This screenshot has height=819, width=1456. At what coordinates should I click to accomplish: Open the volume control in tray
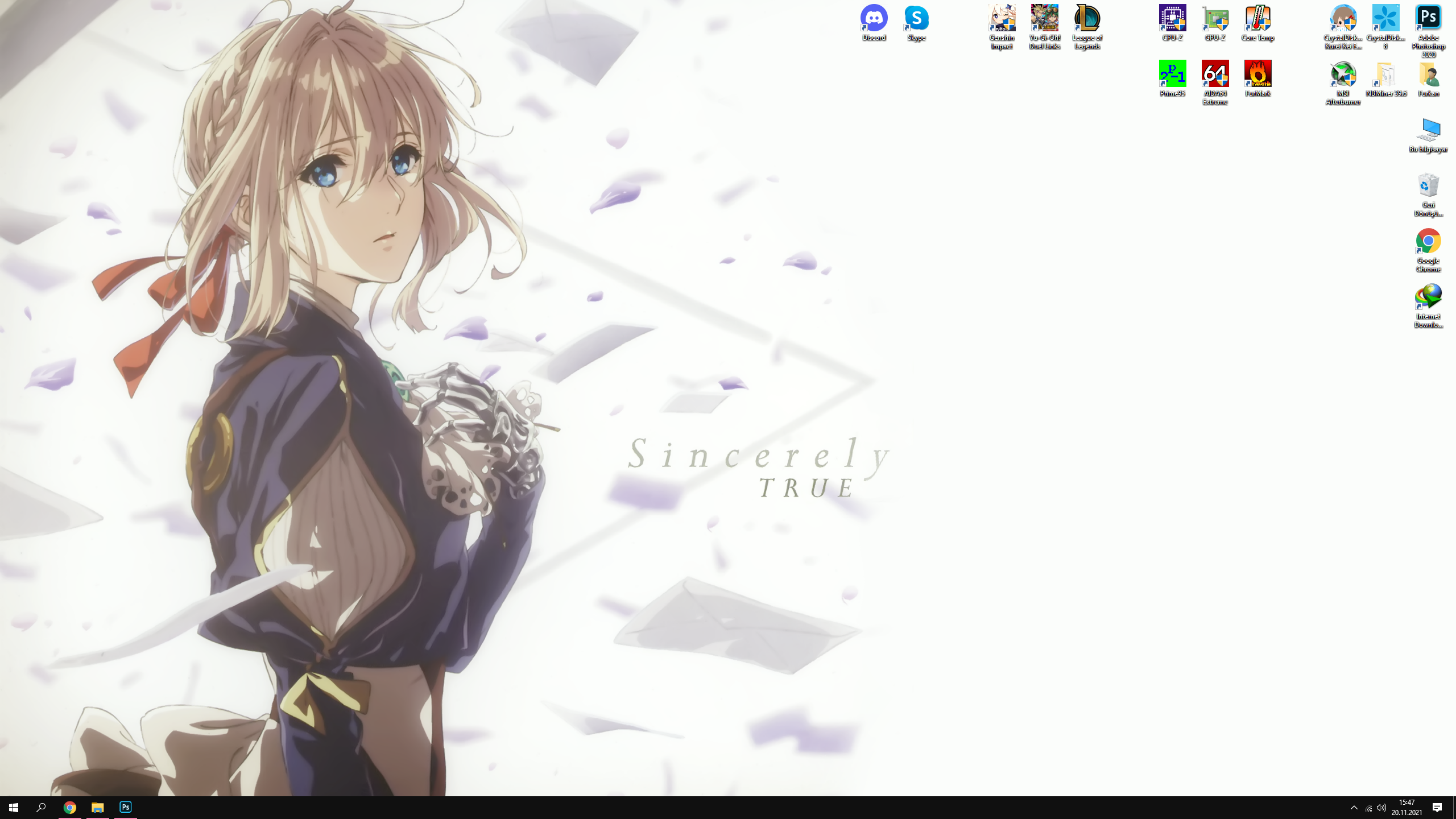click(1381, 807)
